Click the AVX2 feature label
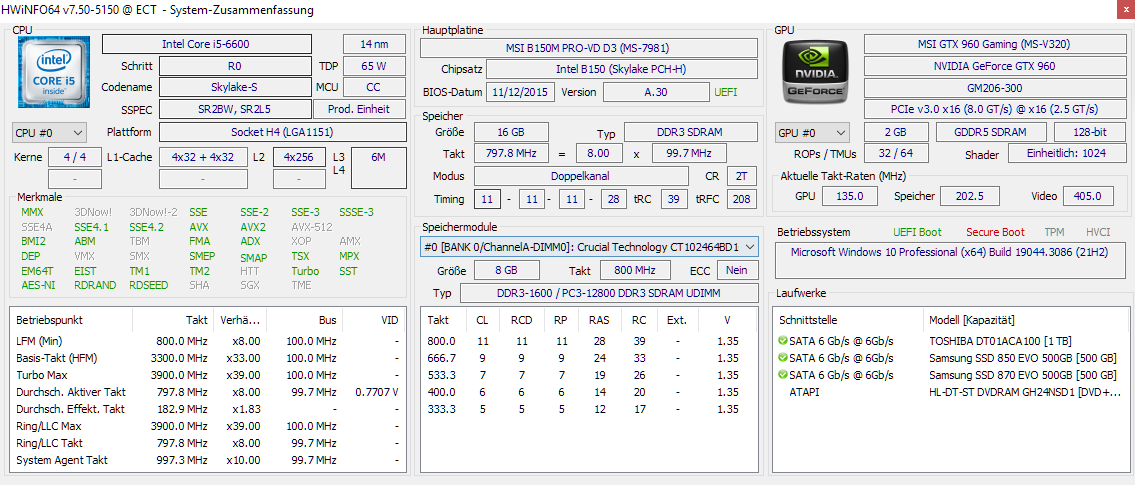This screenshot has height=485, width=1135. 253,227
